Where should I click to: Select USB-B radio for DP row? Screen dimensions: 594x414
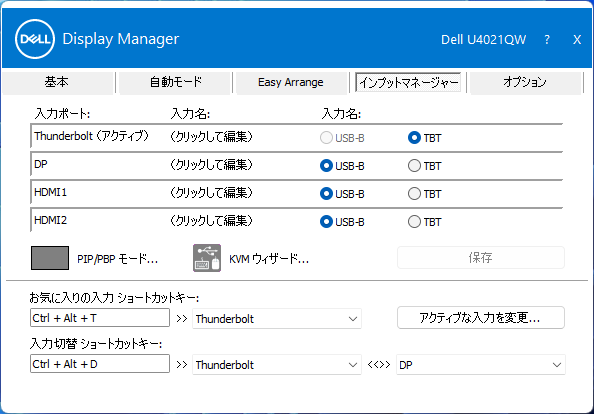[326, 166]
